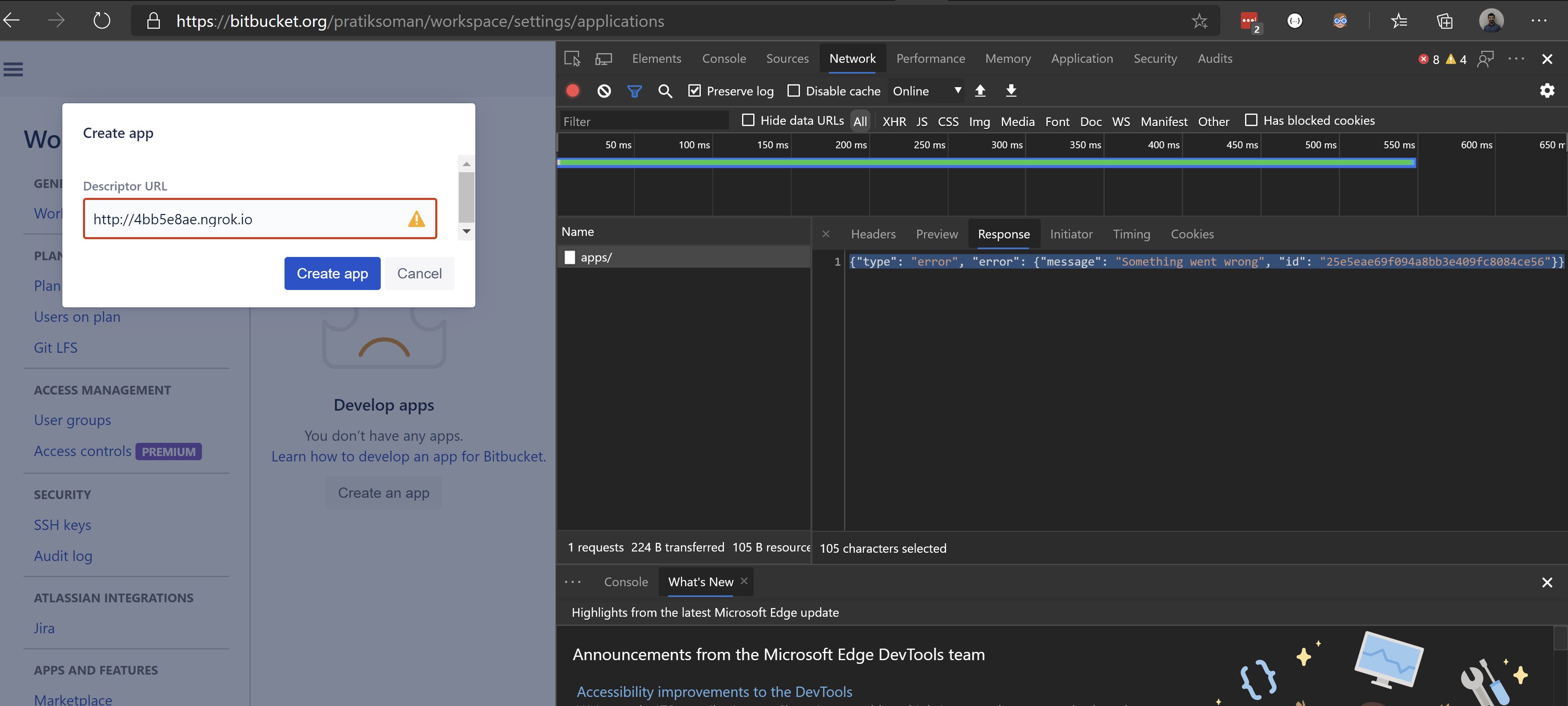Stop recording network log with red circle

[572, 91]
